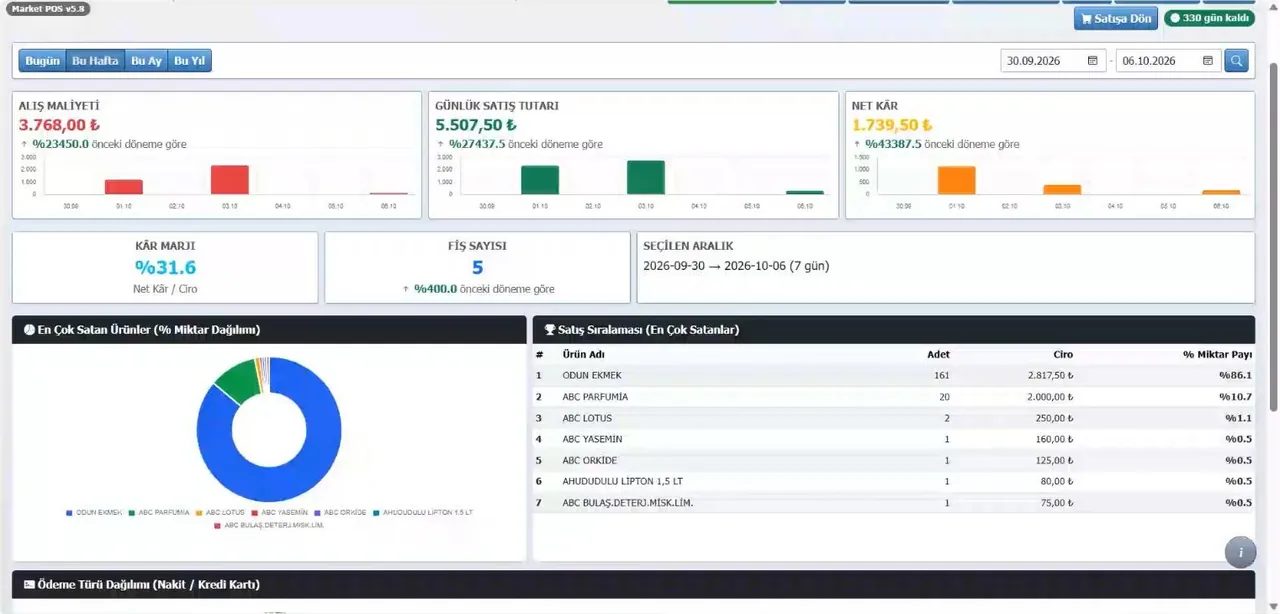
Task: Open the round info button
Action: pos(1241,552)
